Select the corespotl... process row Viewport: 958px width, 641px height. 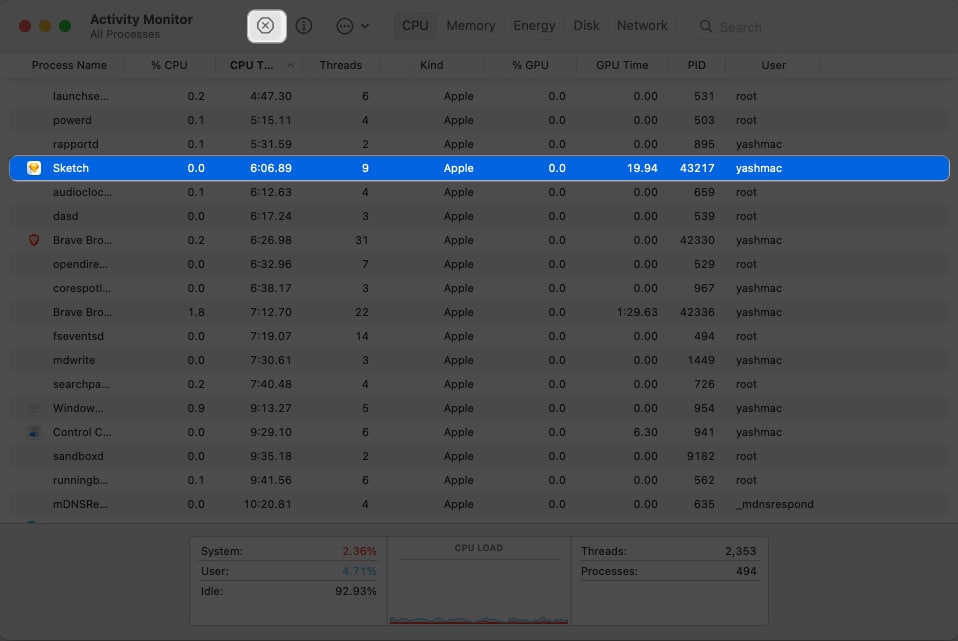(x=479, y=288)
